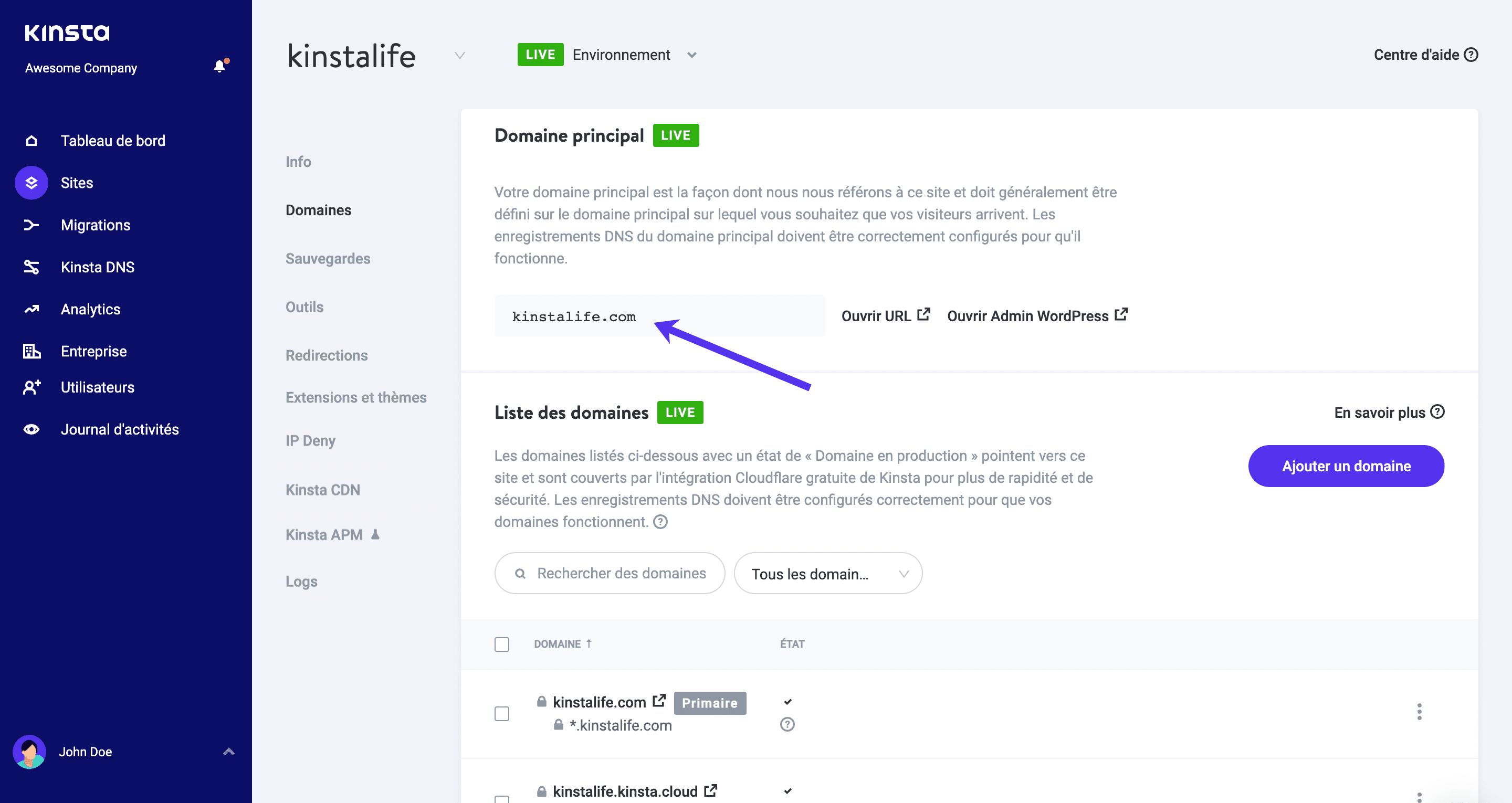Image resolution: width=1512 pixels, height=803 pixels.
Task: Click the Ajouter un domaine button
Action: pyautogui.click(x=1346, y=466)
